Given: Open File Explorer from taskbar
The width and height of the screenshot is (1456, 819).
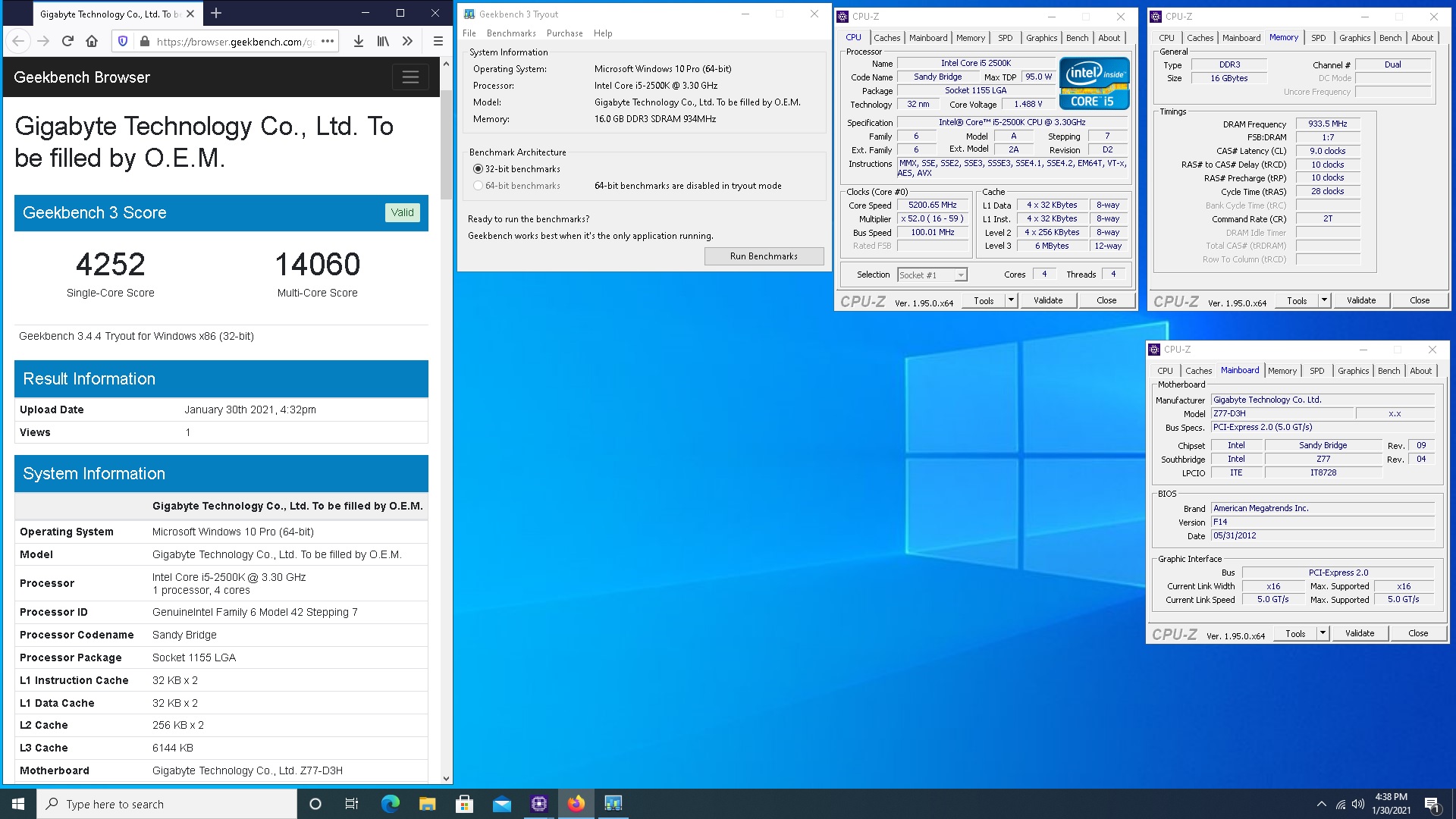Looking at the screenshot, I should point(427,804).
